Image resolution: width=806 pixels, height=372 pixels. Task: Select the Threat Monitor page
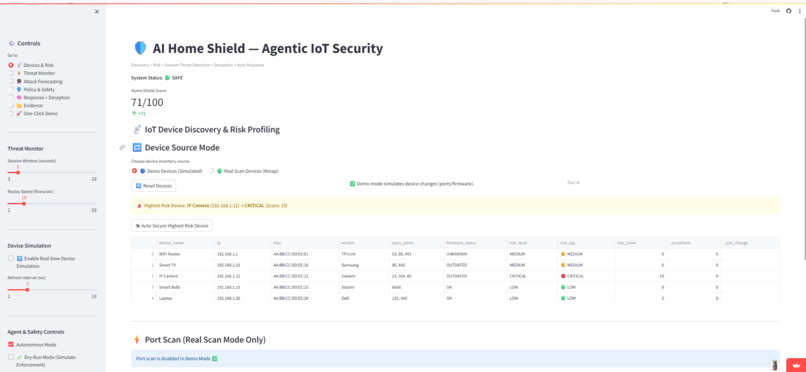[x=31, y=73]
